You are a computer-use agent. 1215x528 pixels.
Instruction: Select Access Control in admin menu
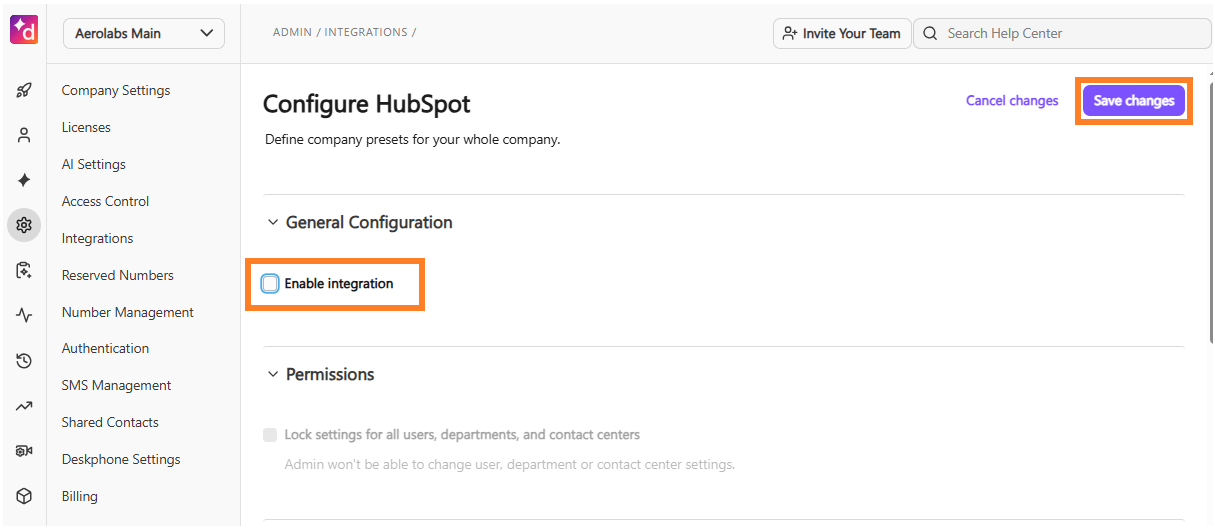(105, 201)
